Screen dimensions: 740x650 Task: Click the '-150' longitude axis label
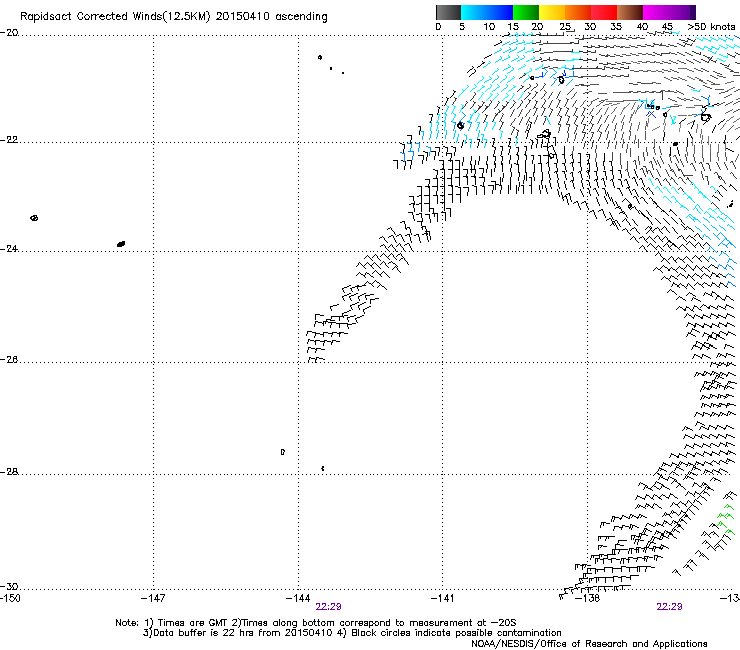coord(10,599)
